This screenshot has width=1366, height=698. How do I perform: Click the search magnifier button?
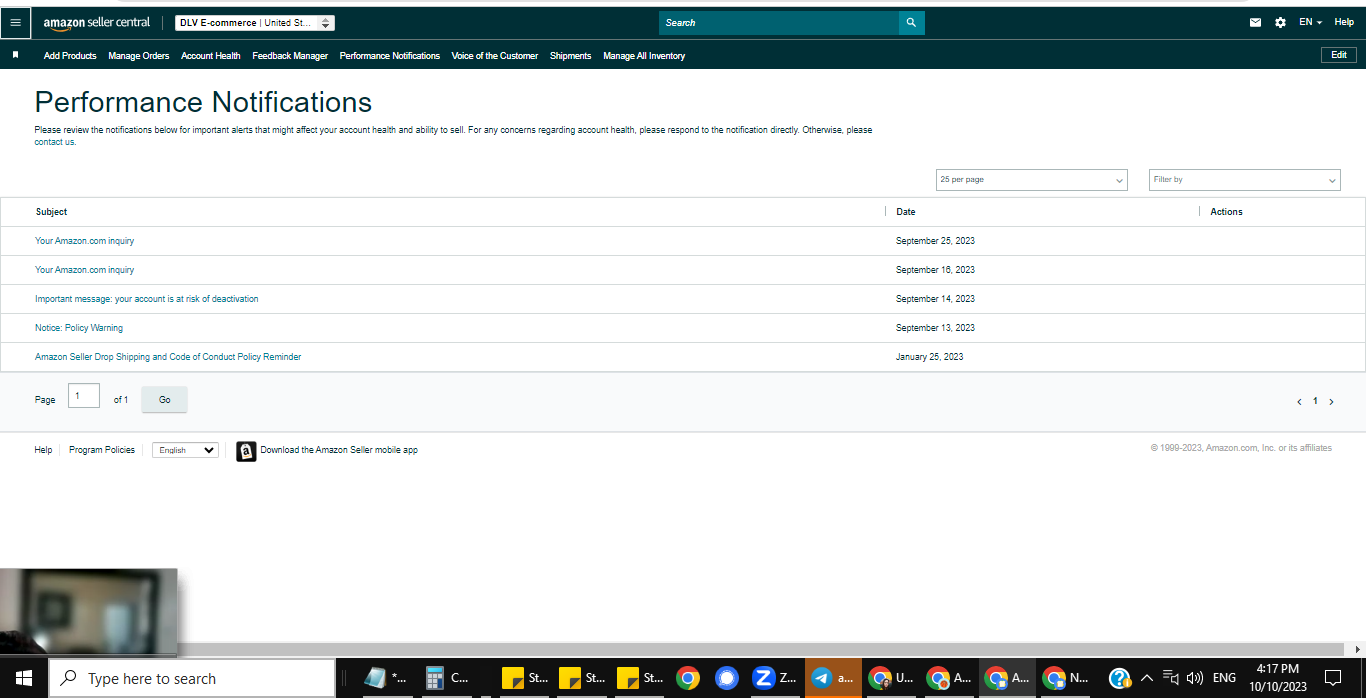coord(911,22)
